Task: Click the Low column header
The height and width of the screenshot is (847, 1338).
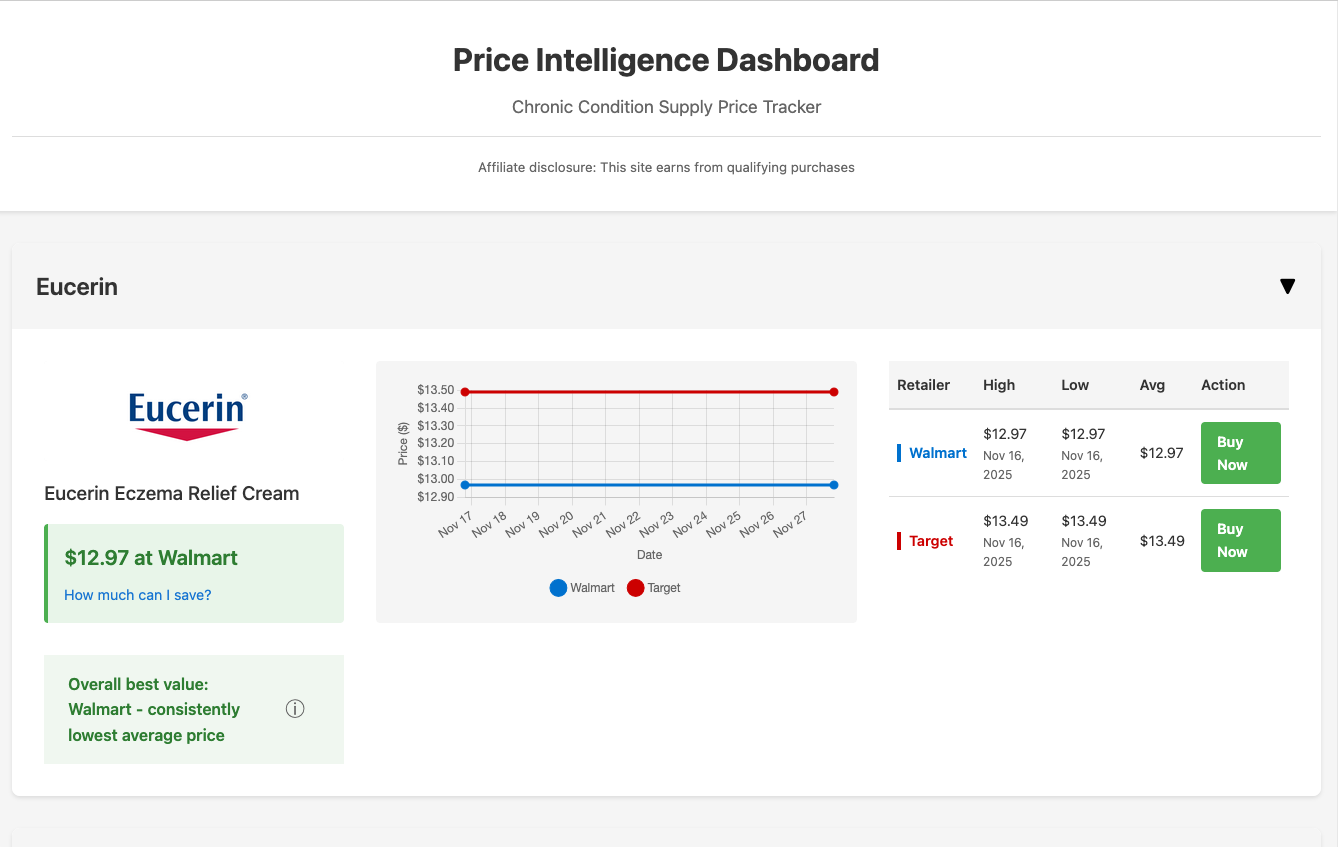Action: pos(1075,385)
